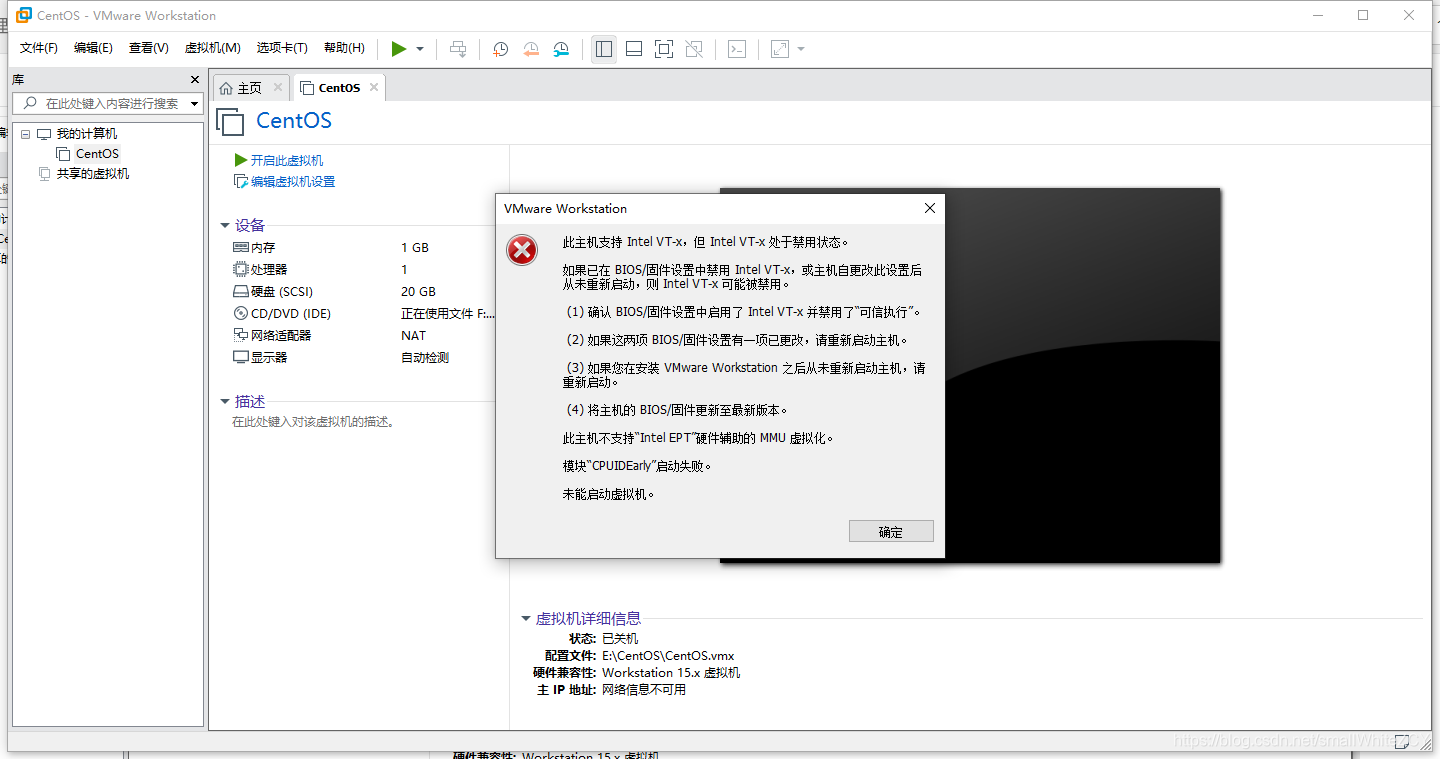The height and width of the screenshot is (759, 1440).
Task: Click 确定 in the error dialog
Action: (891, 532)
